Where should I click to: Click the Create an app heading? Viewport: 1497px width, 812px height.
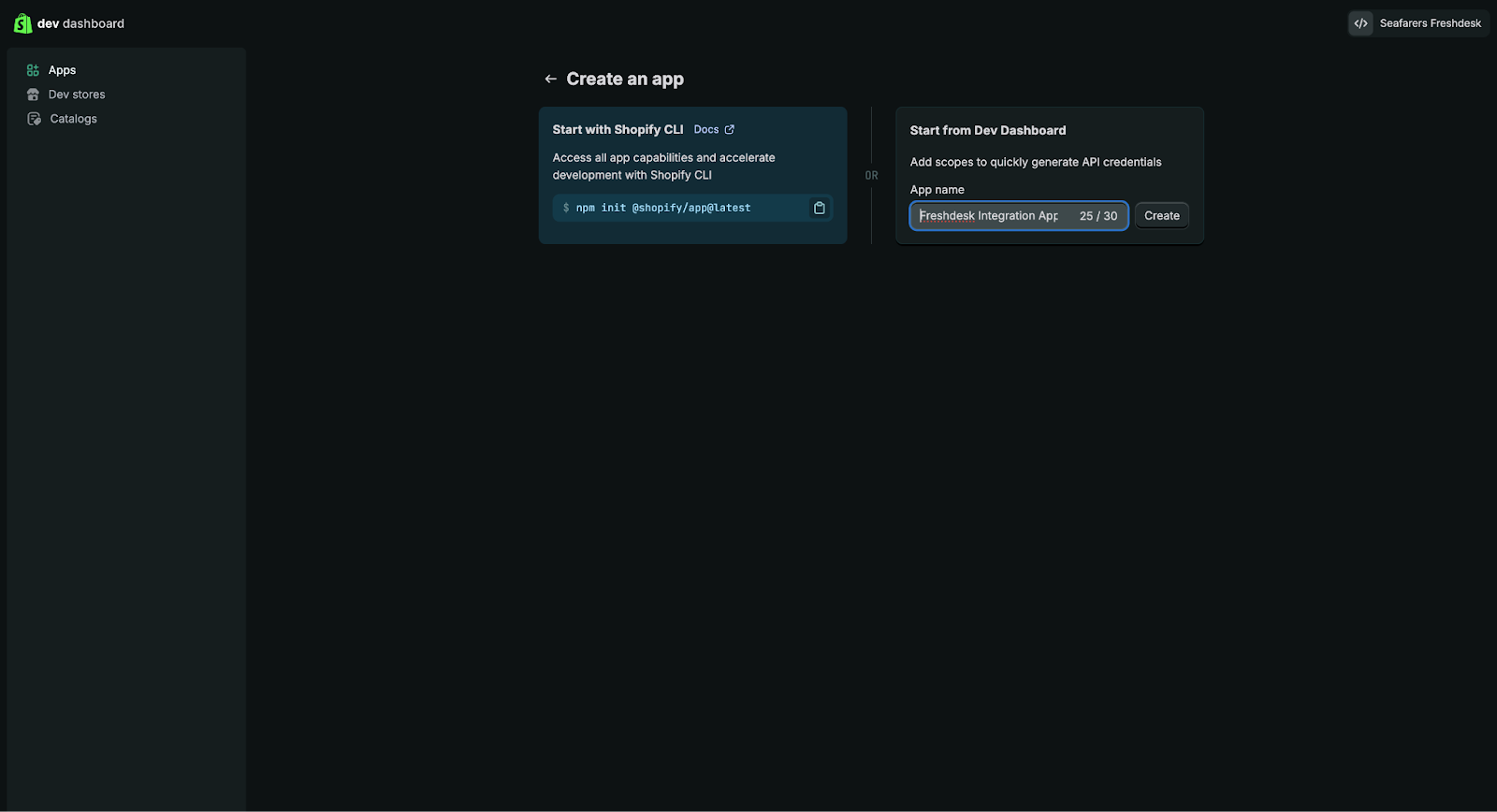[x=625, y=79]
